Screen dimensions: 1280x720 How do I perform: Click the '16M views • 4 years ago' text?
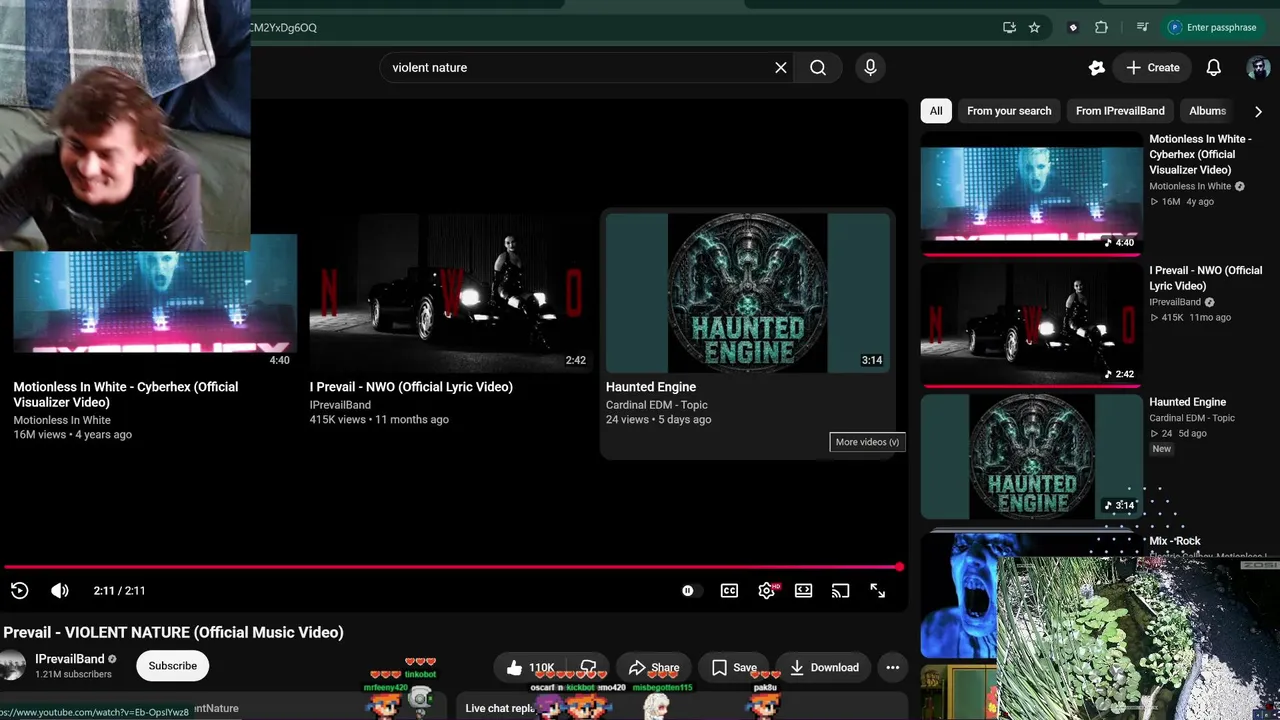coord(72,435)
